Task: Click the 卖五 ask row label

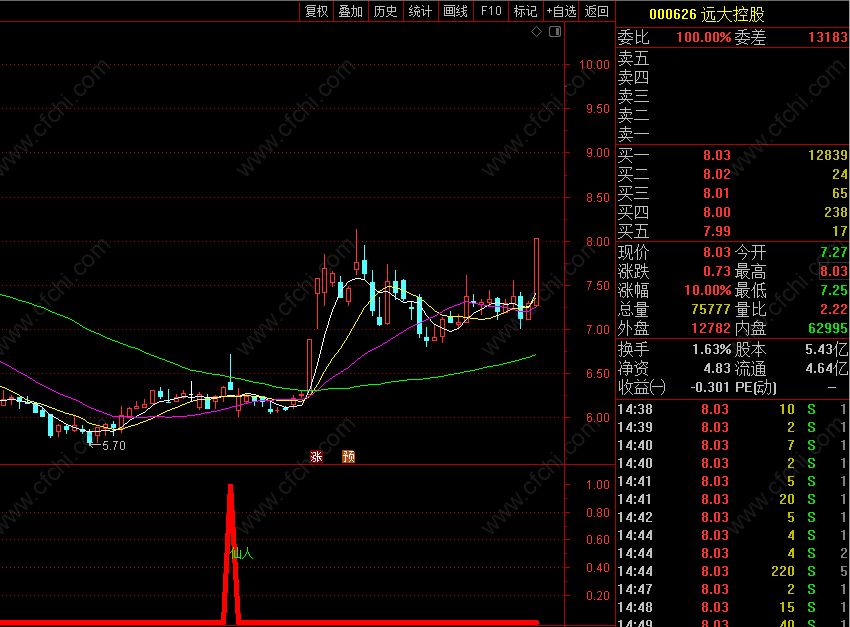Action: [x=633, y=58]
